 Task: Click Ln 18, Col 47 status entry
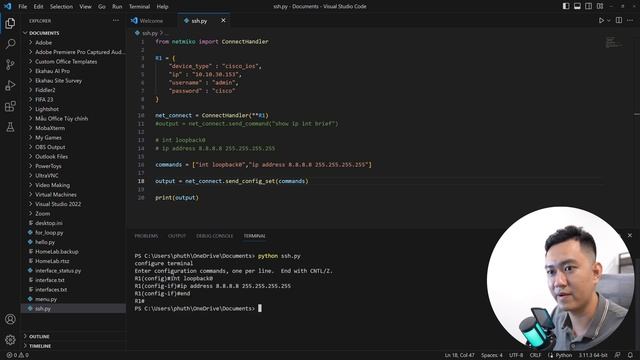point(460,355)
